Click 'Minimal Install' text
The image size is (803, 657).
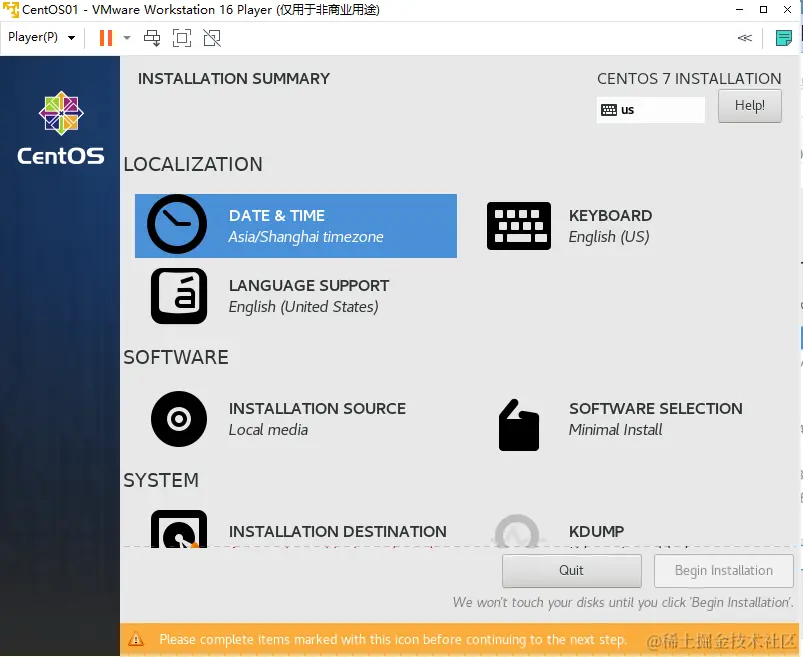click(x=615, y=430)
